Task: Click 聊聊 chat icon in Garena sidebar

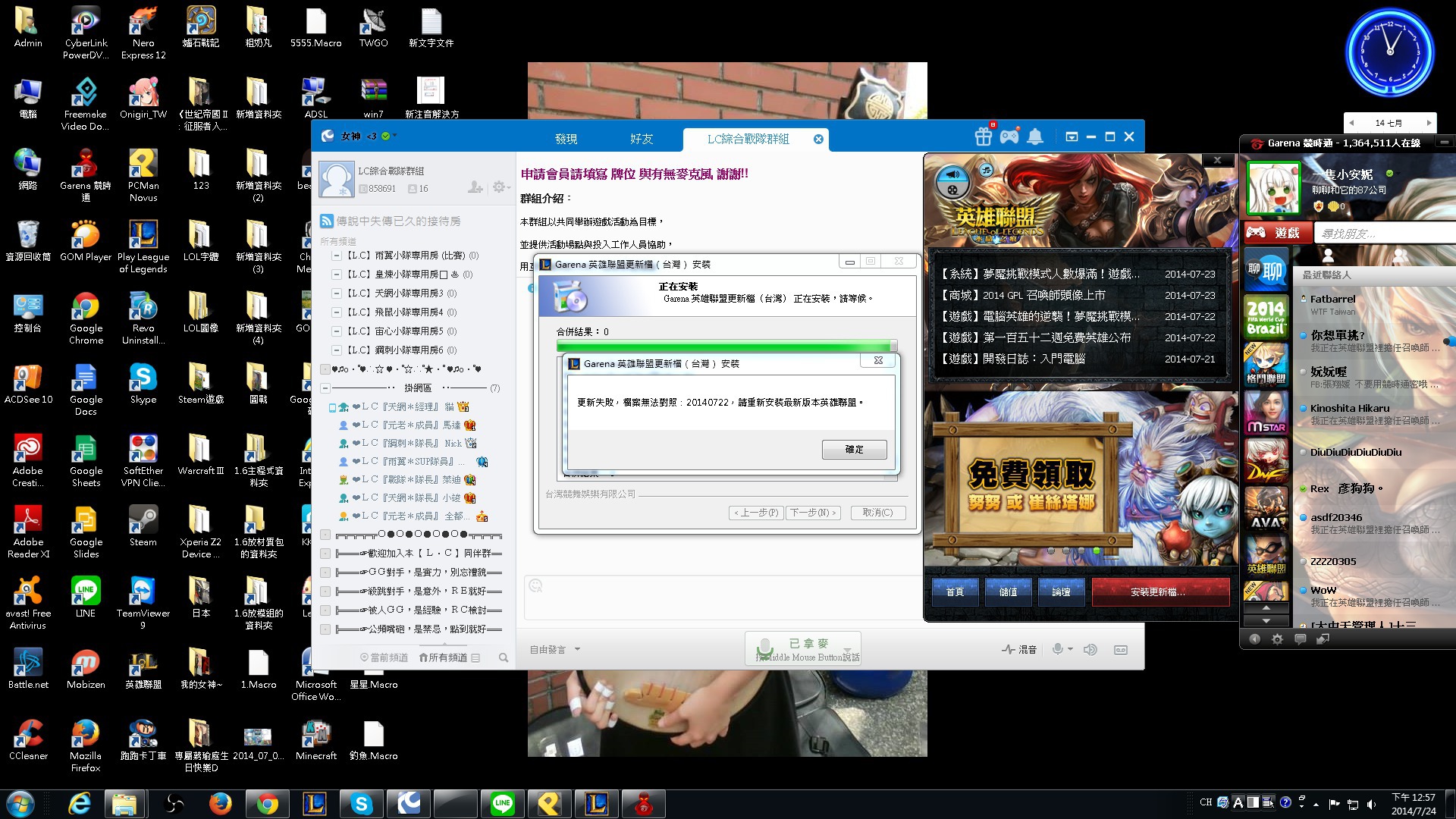Action: pyautogui.click(x=1266, y=269)
